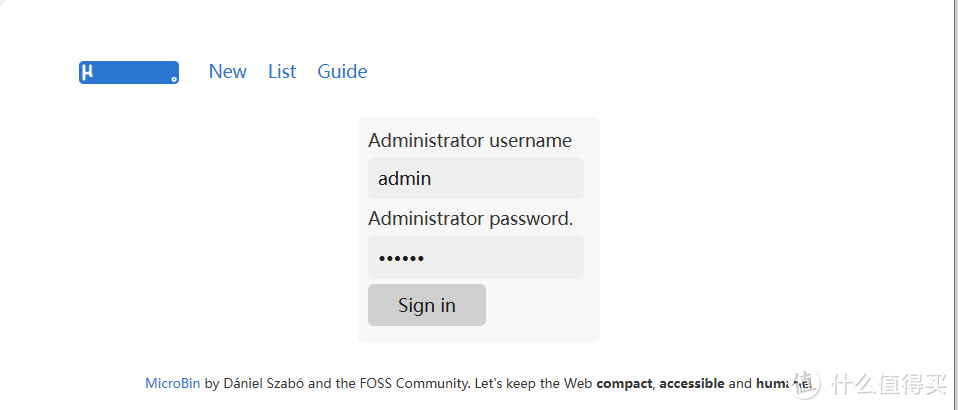This screenshot has height=410, width=958.
Task: Click the "admin" text typed in the username field
Action: click(x=405, y=179)
